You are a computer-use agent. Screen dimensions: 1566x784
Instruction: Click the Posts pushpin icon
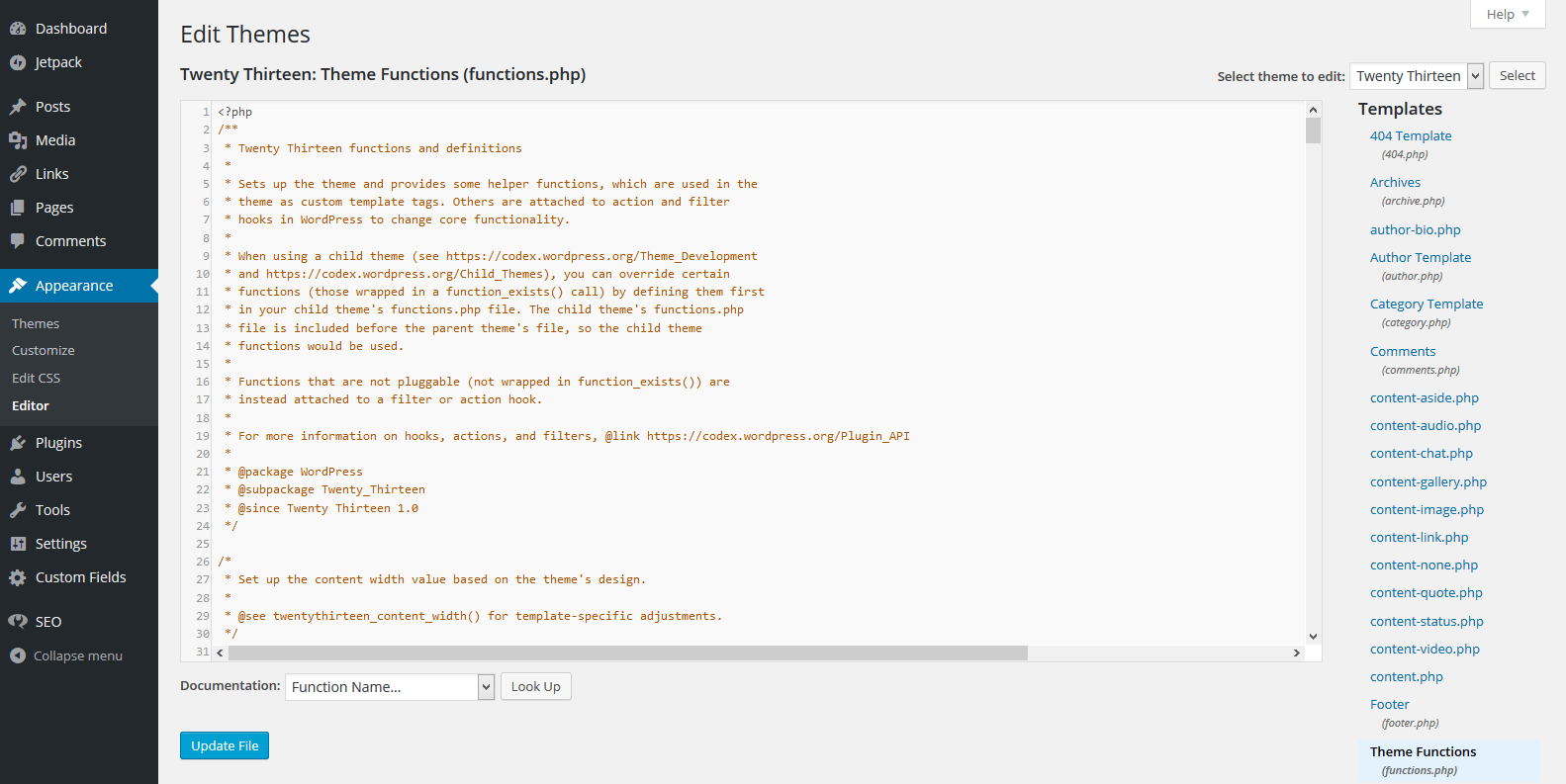point(18,107)
